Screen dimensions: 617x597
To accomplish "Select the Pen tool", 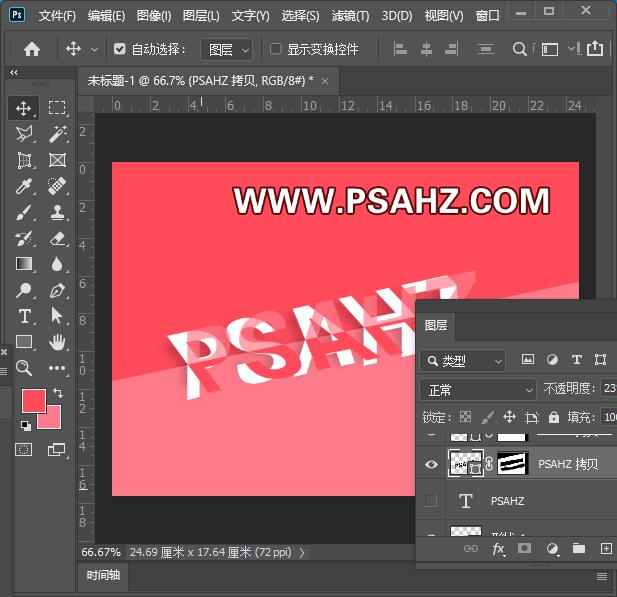I will coord(57,290).
